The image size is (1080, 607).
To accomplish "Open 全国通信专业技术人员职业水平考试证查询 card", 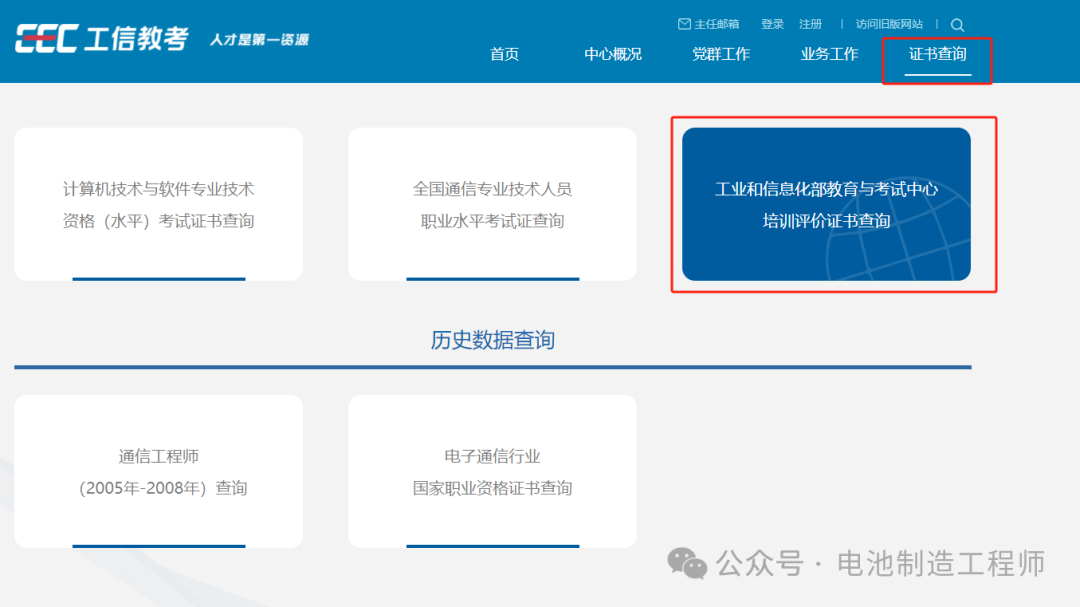I will pyautogui.click(x=492, y=204).
